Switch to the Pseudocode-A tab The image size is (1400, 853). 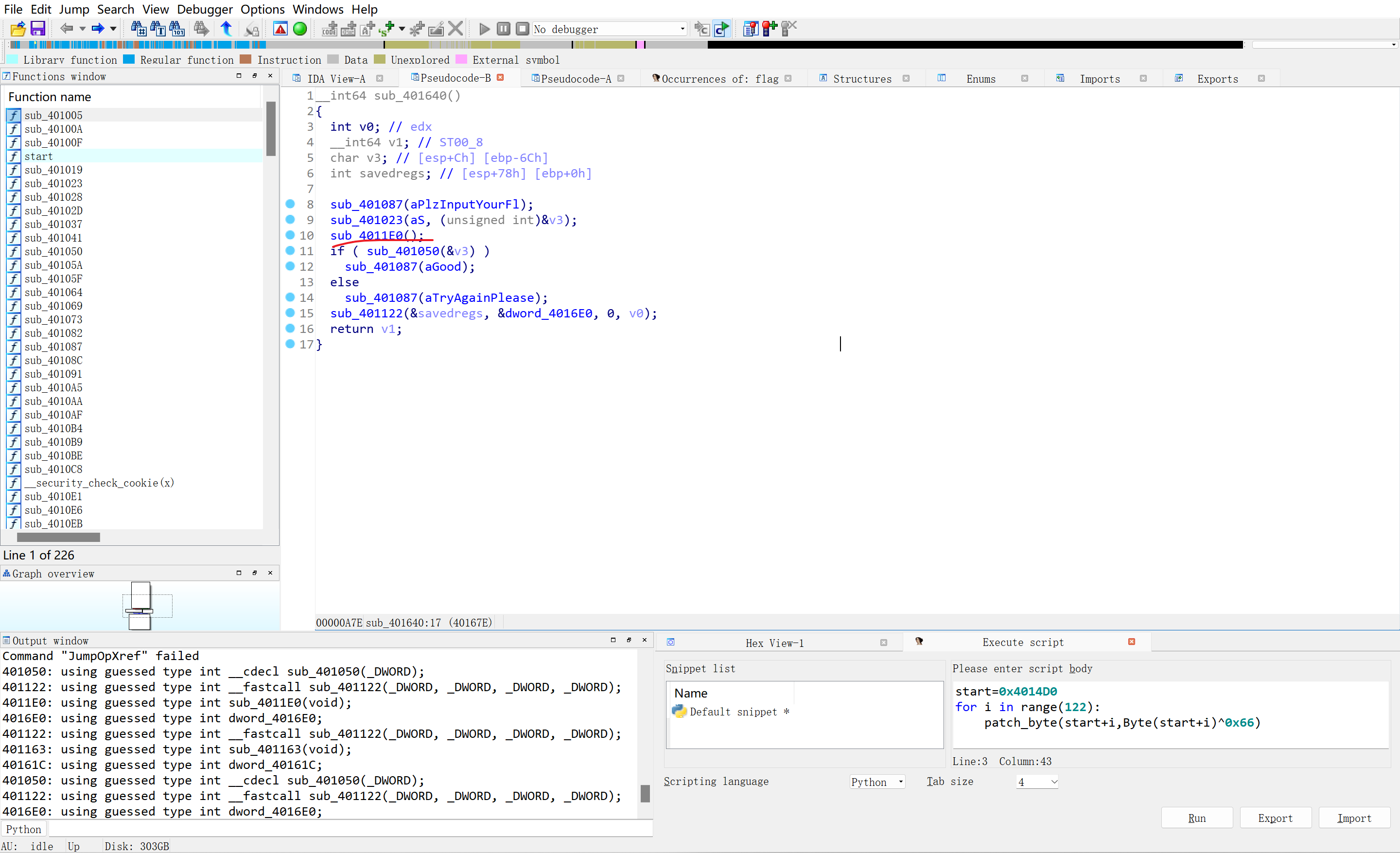coord(576,78)
